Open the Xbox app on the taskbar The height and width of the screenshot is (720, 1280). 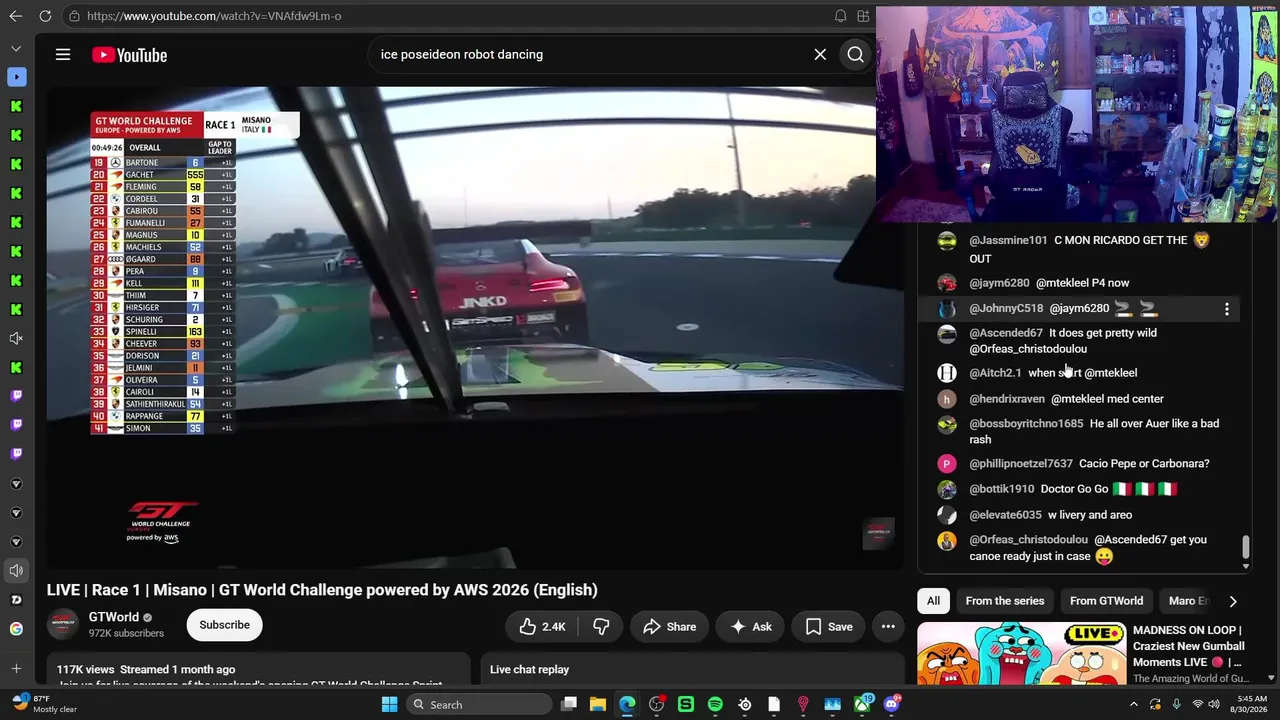point(862,705)
